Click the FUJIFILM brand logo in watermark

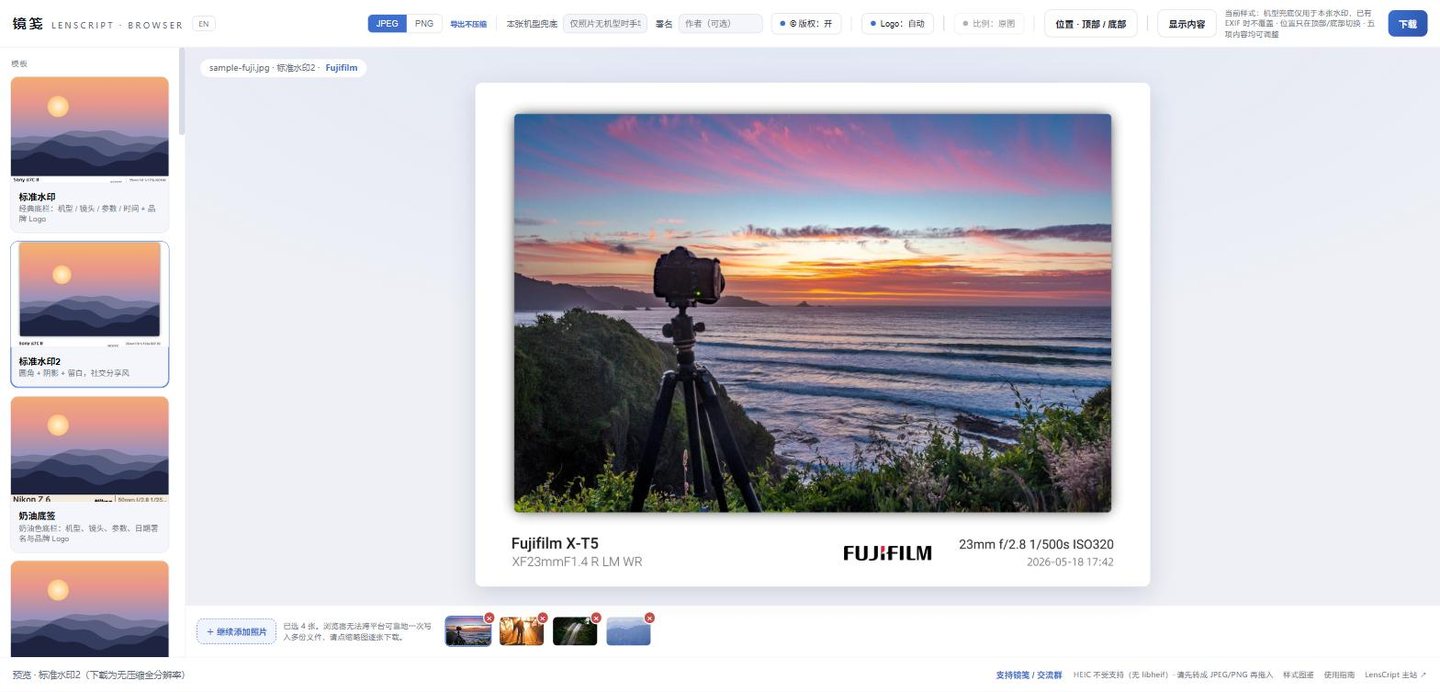887,553
